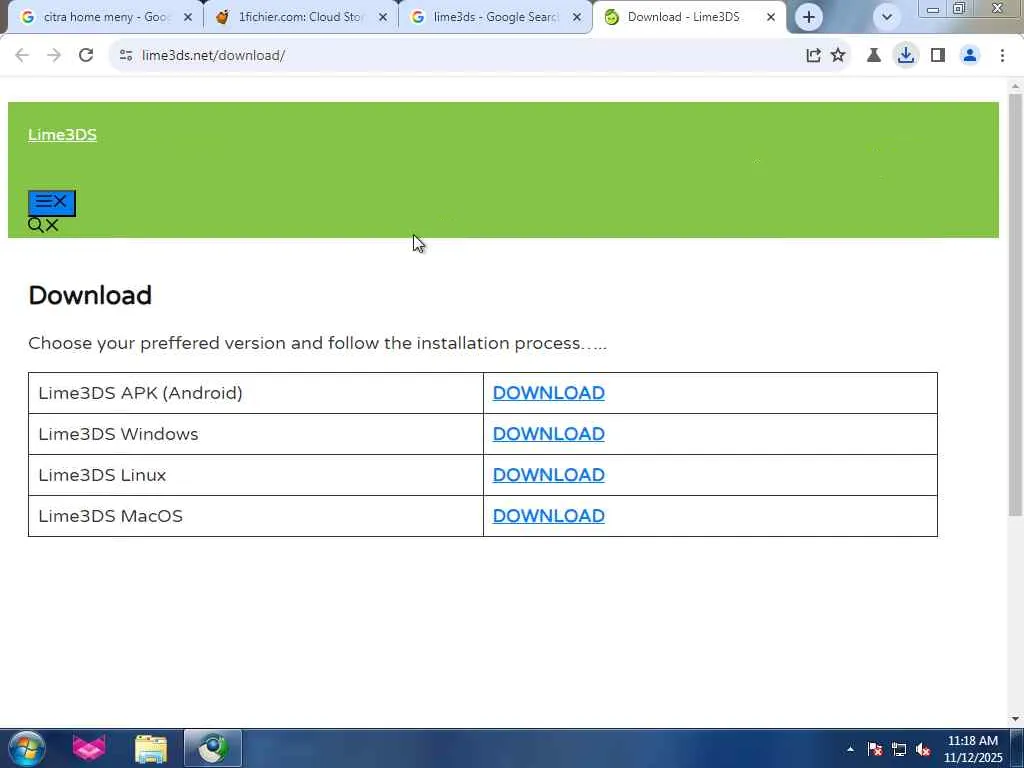Image resolution: width=1024 pixels, height=768 pixels.
Task: Click the scrollbar down arrow
Action: (x=1015, y=719)
